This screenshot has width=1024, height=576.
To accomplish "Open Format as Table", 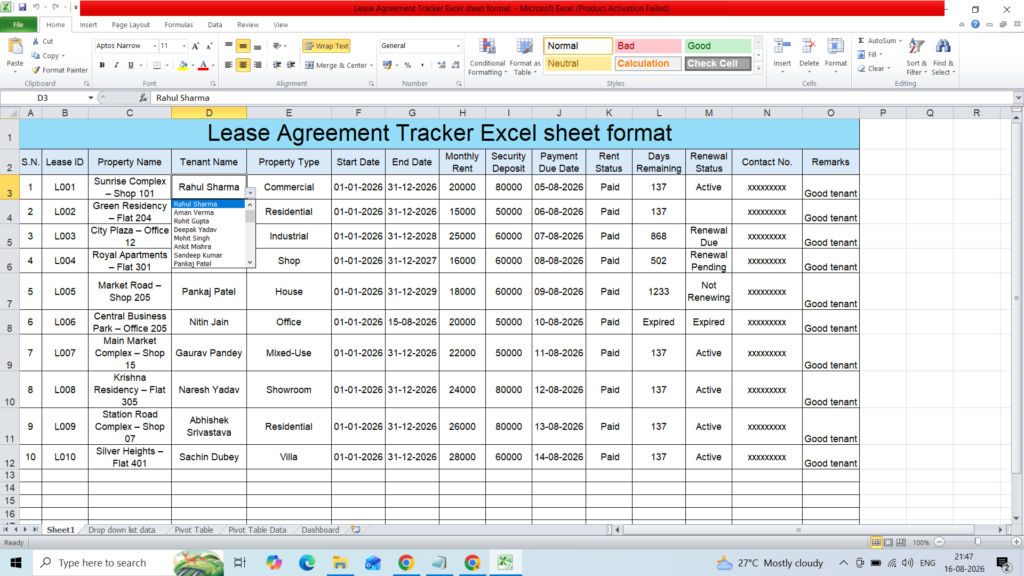I will point(524,57).
